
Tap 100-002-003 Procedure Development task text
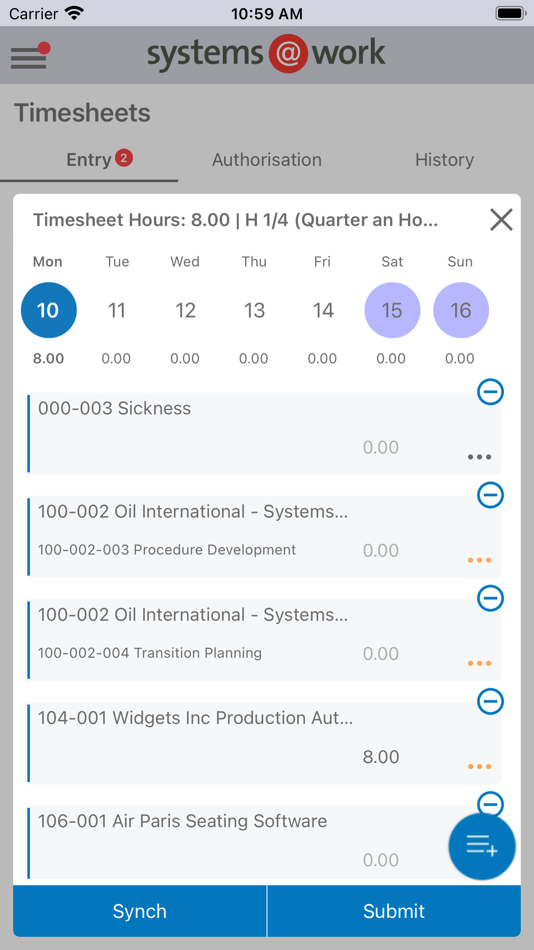167,550
